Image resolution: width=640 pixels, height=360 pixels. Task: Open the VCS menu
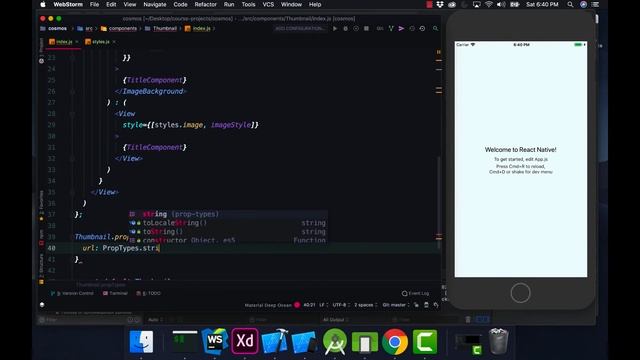268,4
